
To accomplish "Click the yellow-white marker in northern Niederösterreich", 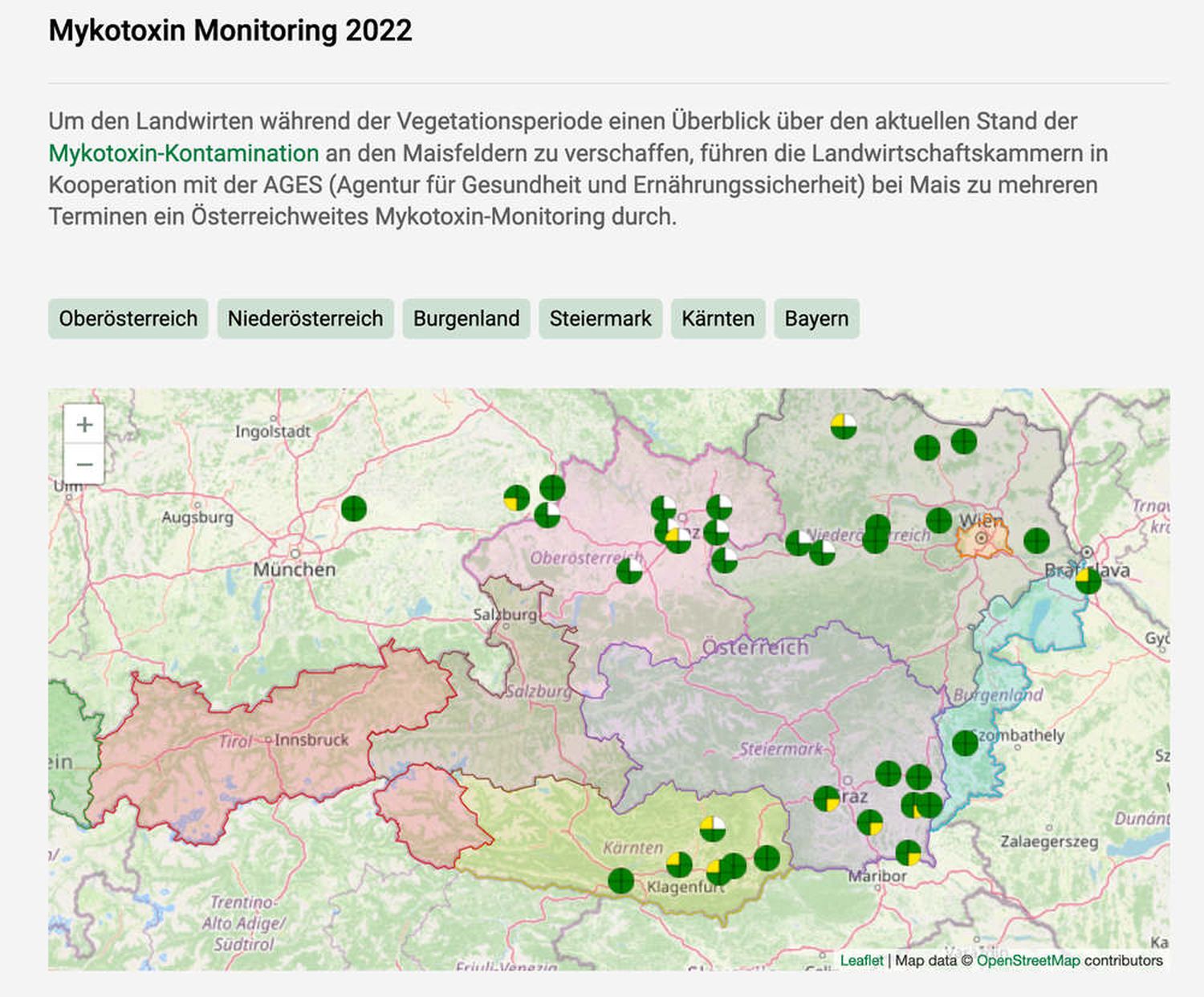I will (844, 425).
